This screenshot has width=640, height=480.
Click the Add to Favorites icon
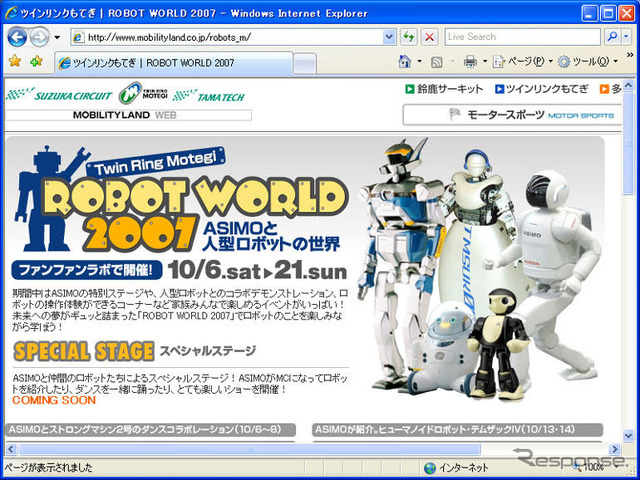point(36,61)
